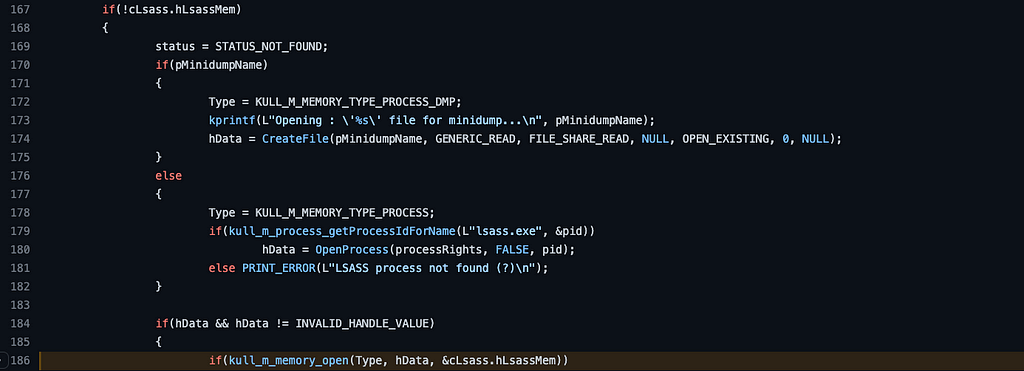
Task: Select line number 181
Action: (x=21, y=268)
